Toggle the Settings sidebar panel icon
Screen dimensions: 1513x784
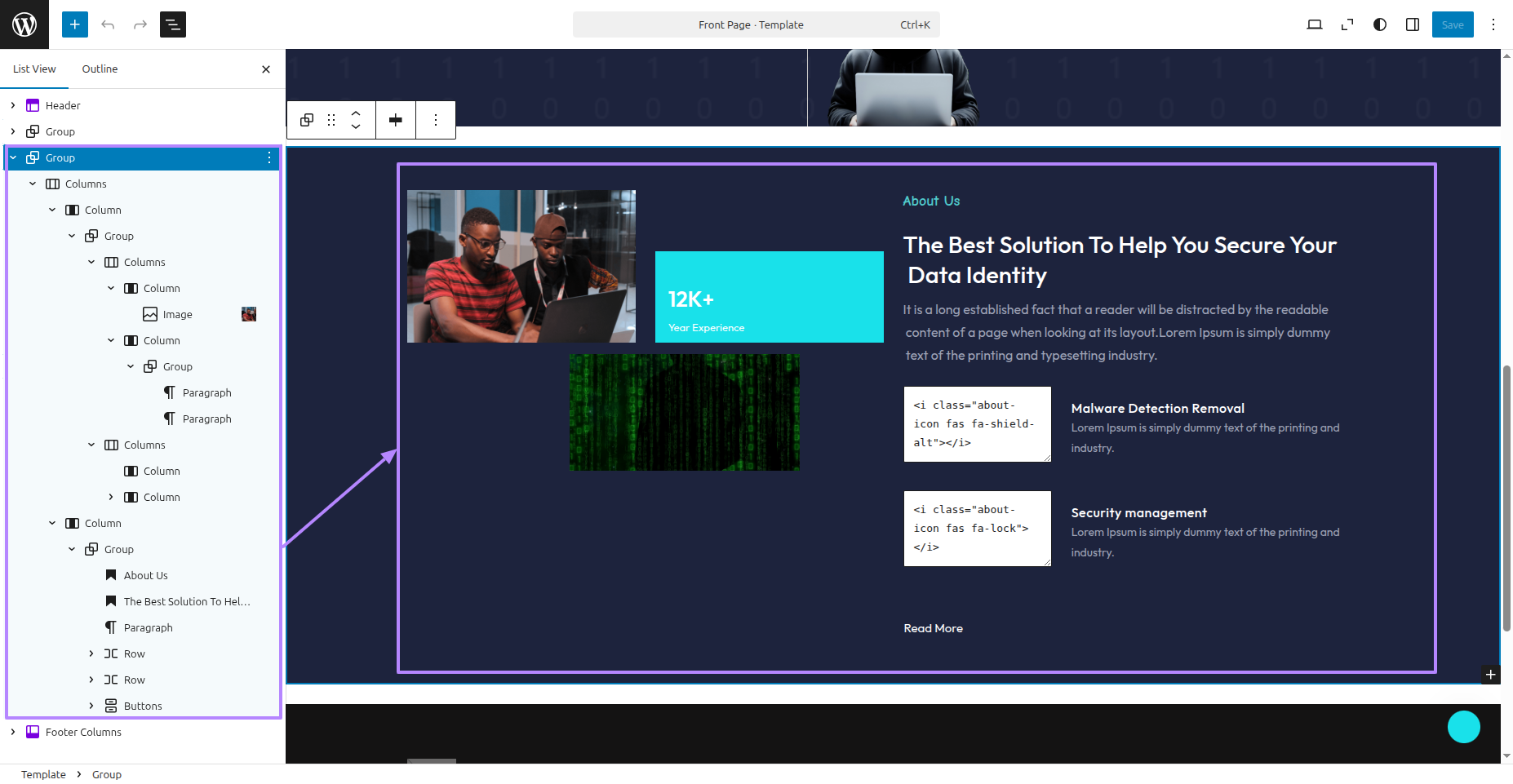pyautogui.click(x=1412, y=24)
